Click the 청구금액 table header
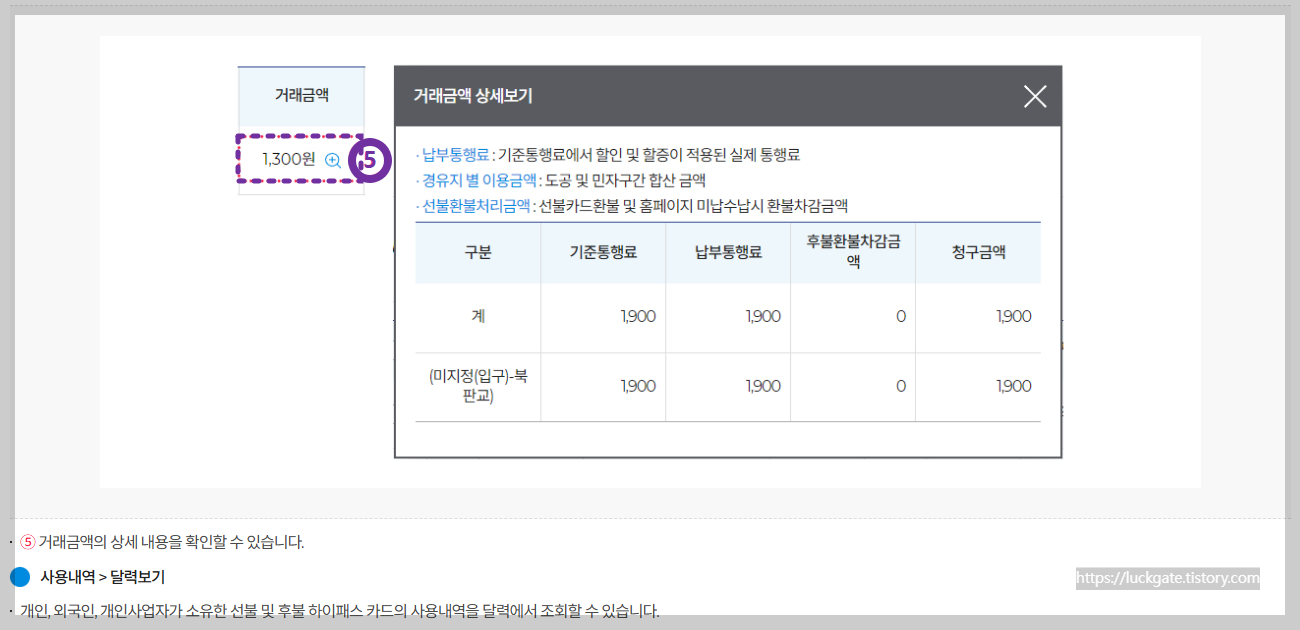This screenshot has height=630, width=1300. (978, 253)
